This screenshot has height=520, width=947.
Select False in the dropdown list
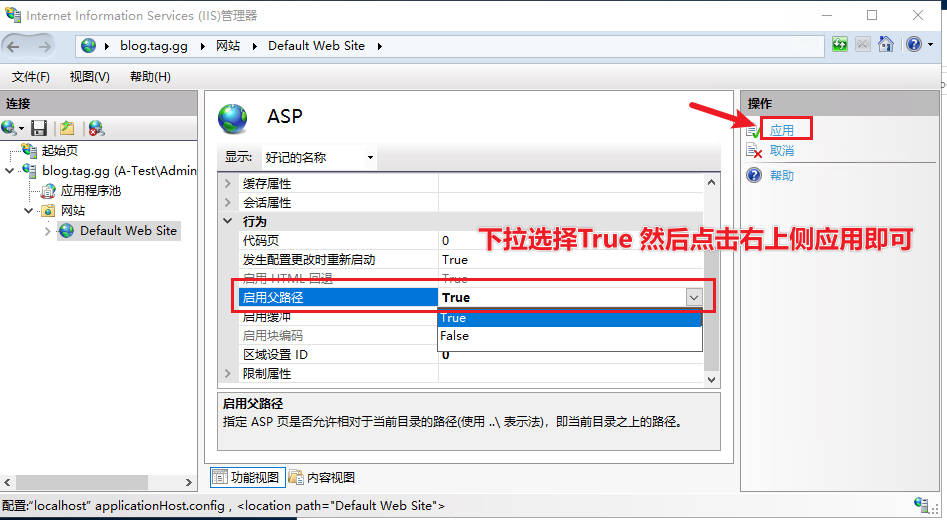(x=455, y=336)
